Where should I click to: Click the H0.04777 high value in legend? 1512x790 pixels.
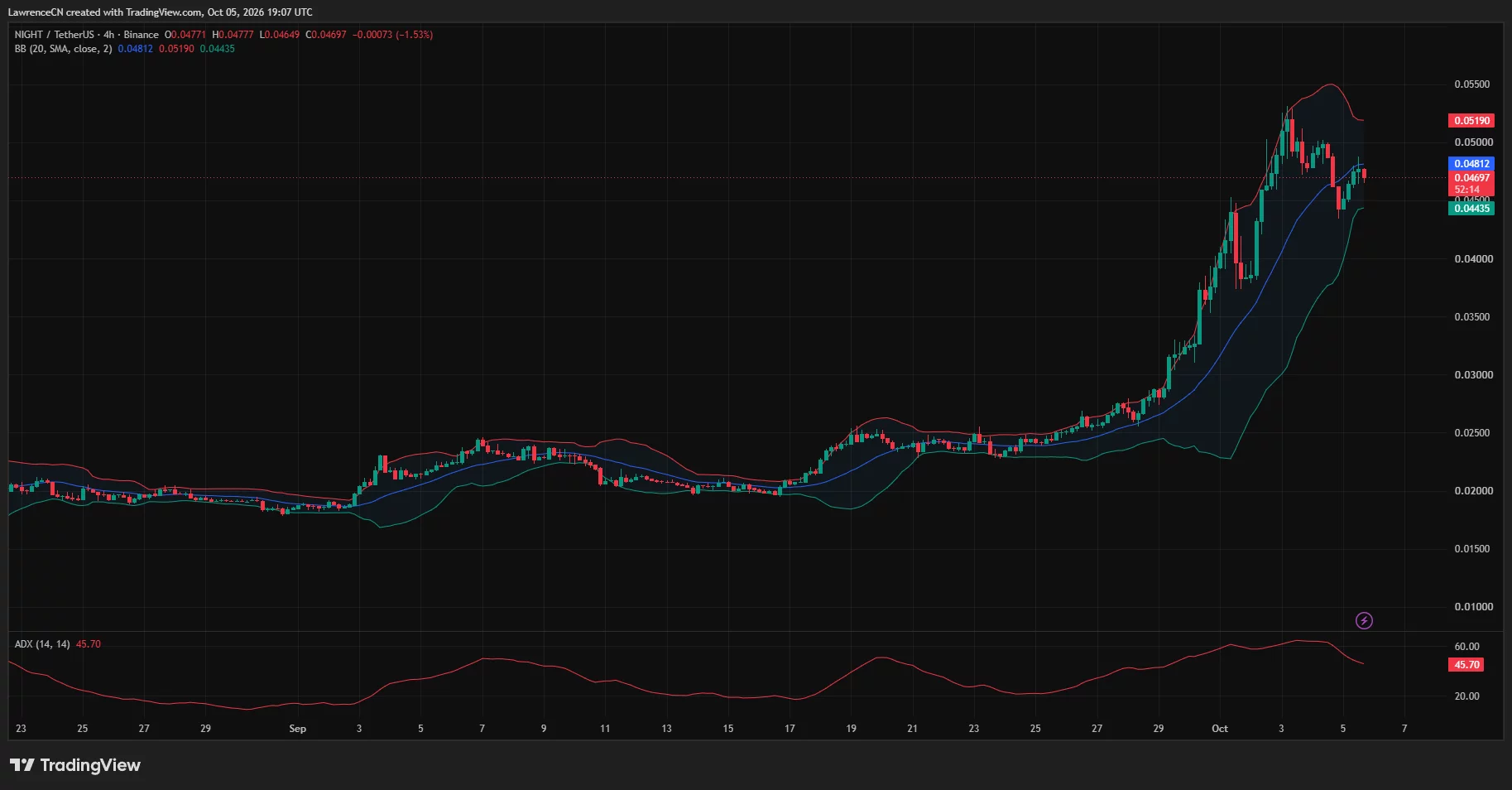pyautogui.click(x=233, y=35)
